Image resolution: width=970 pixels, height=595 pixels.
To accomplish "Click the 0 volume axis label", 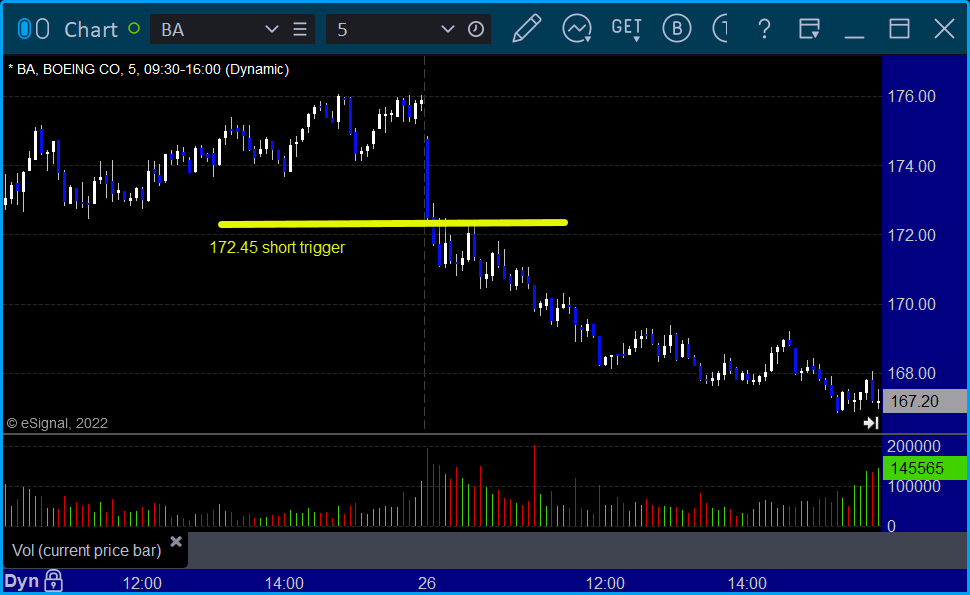I will pos(891,526).
